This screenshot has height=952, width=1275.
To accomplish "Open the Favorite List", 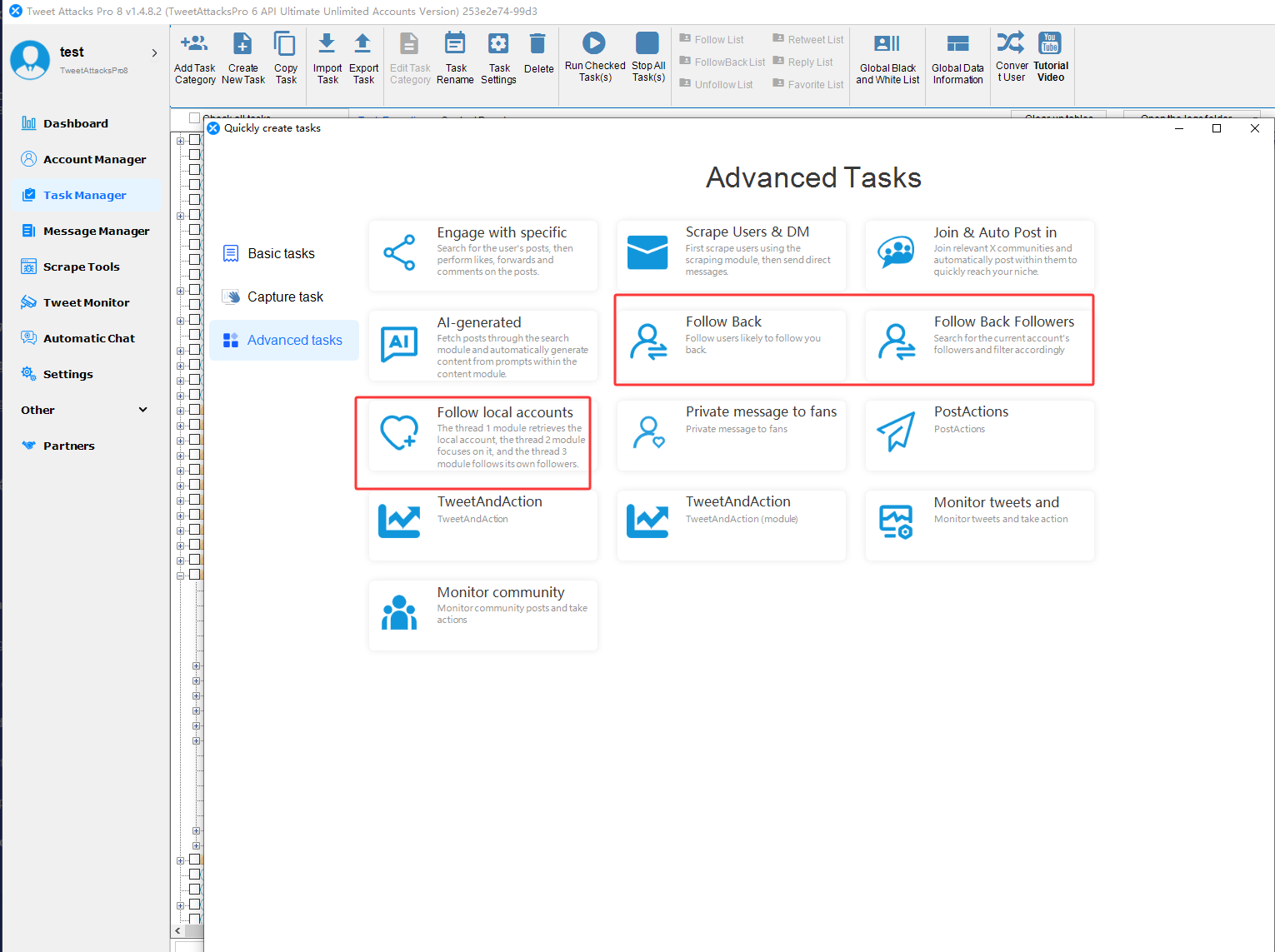I will pyautogui.click(x=808, y=84).
